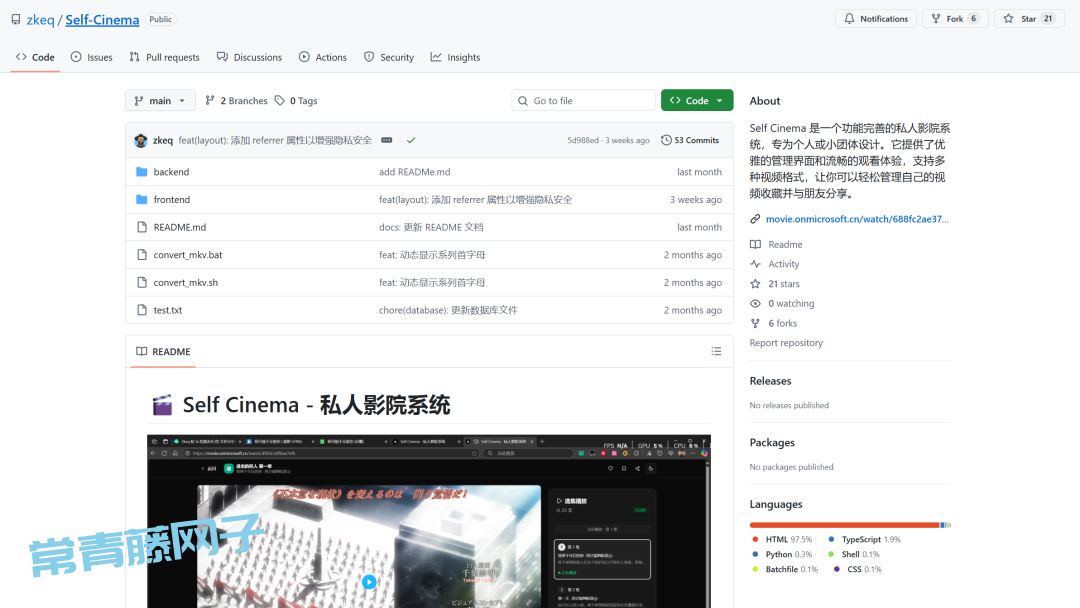Open the backend folder
The height and width of the screenshot is (608, 1080).
171,172
